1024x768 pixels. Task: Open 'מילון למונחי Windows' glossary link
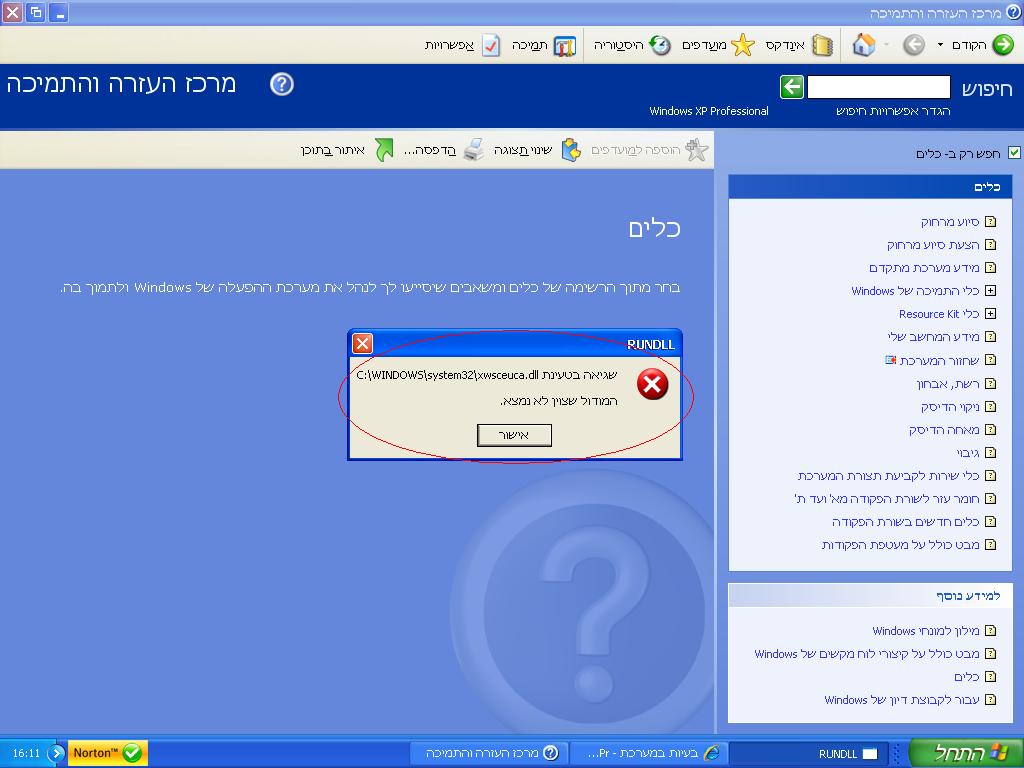click(925, 631)
